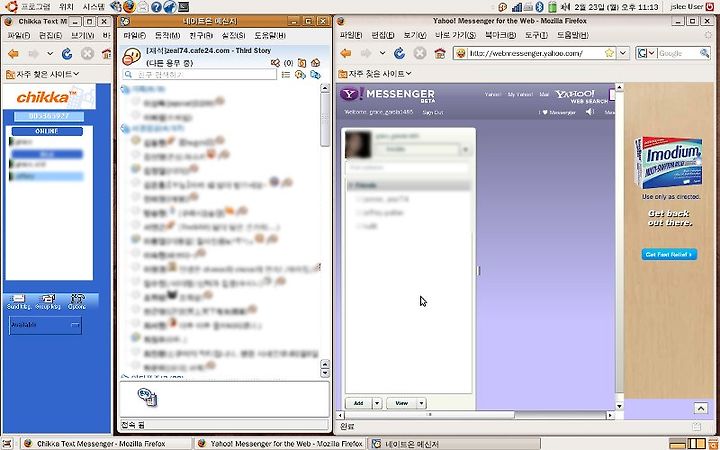Open 설정(S) menu in NateOn window
This screenshot has height=450, width=720.
tap(233, 35)
